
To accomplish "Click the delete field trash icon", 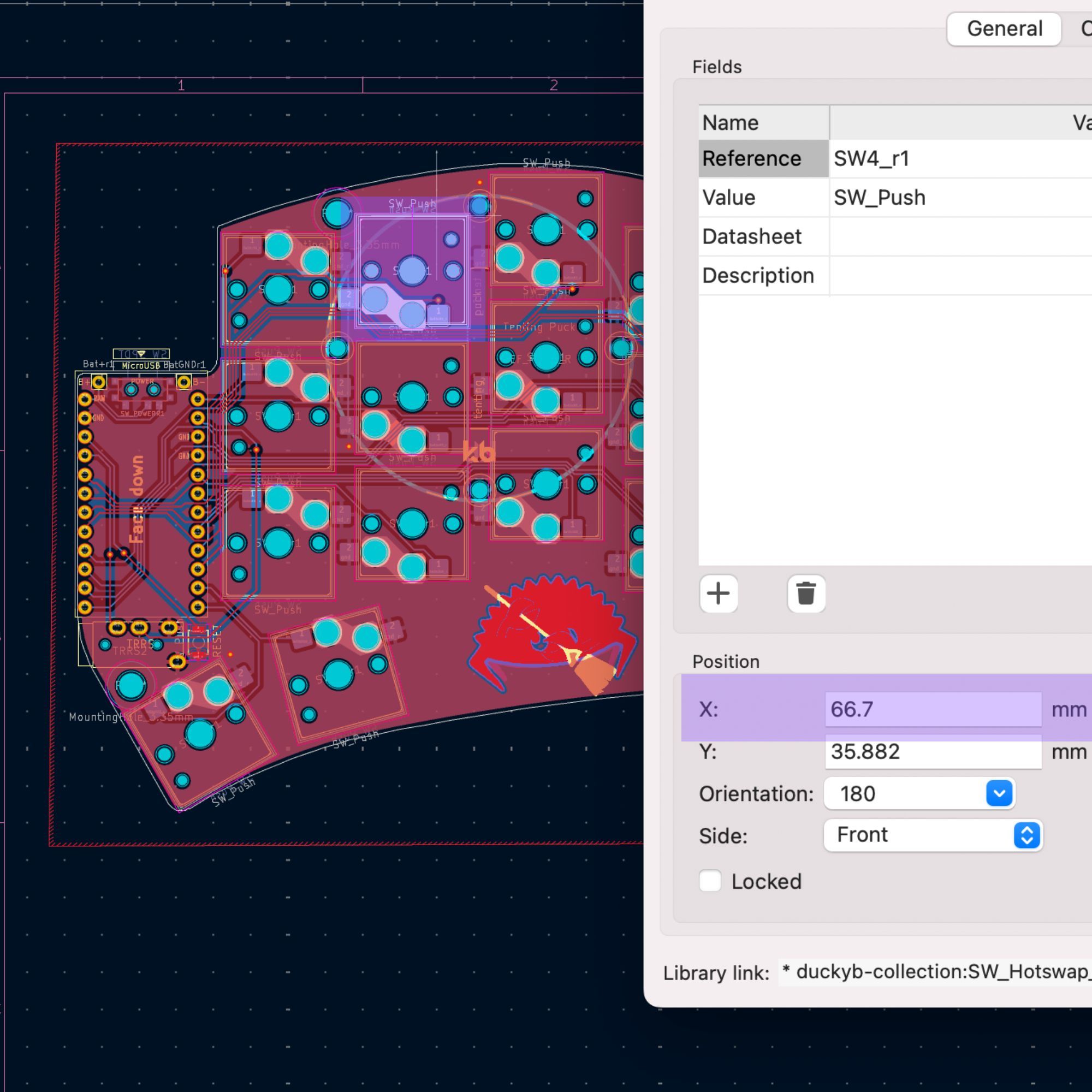I will click(806, 594).
